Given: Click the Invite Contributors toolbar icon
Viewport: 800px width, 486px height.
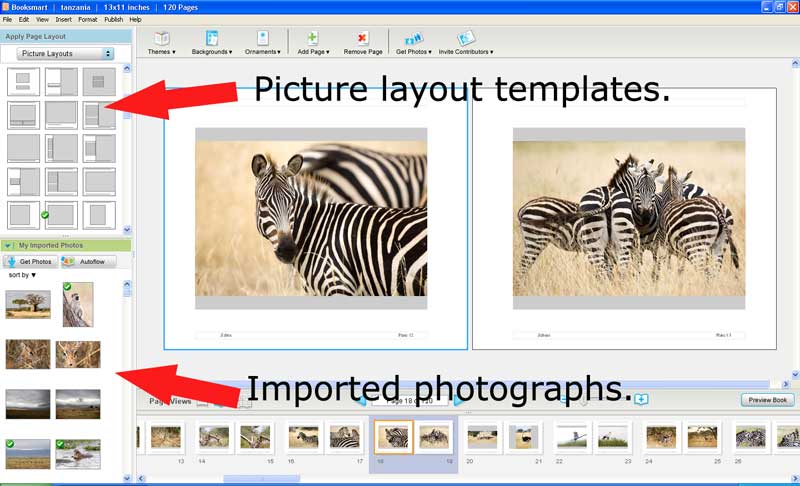Looking at the screenshot, I should pyautogui.click(x=465, y=39).
